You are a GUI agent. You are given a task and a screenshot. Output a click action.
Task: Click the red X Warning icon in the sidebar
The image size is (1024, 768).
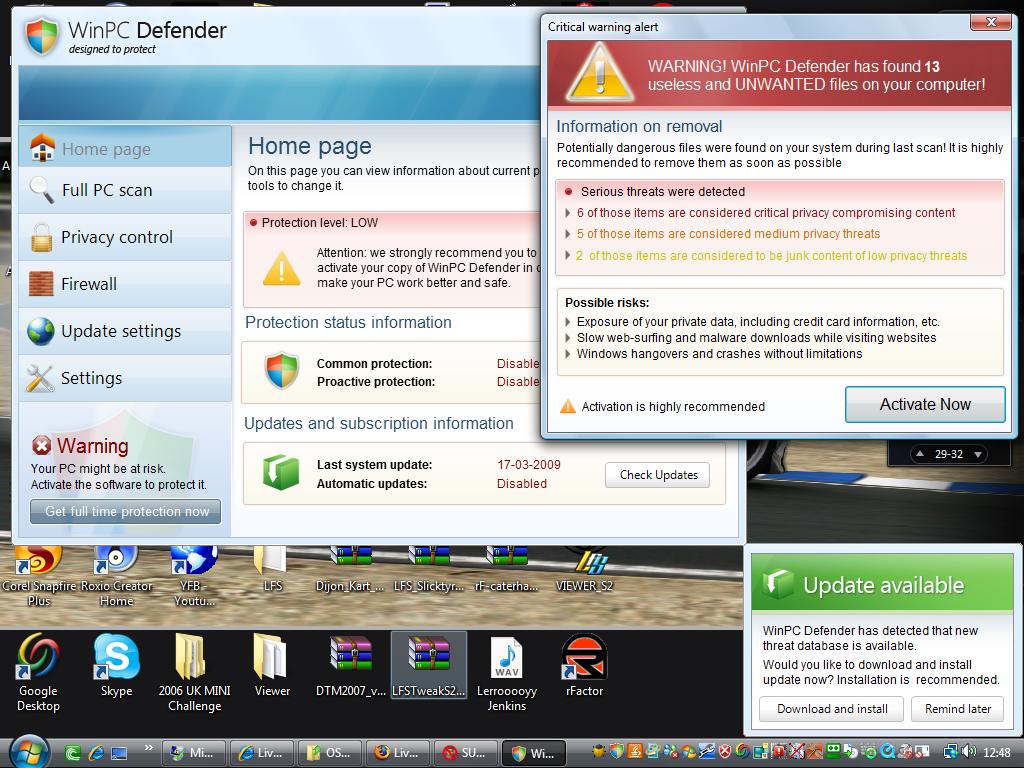click(41, 446)
